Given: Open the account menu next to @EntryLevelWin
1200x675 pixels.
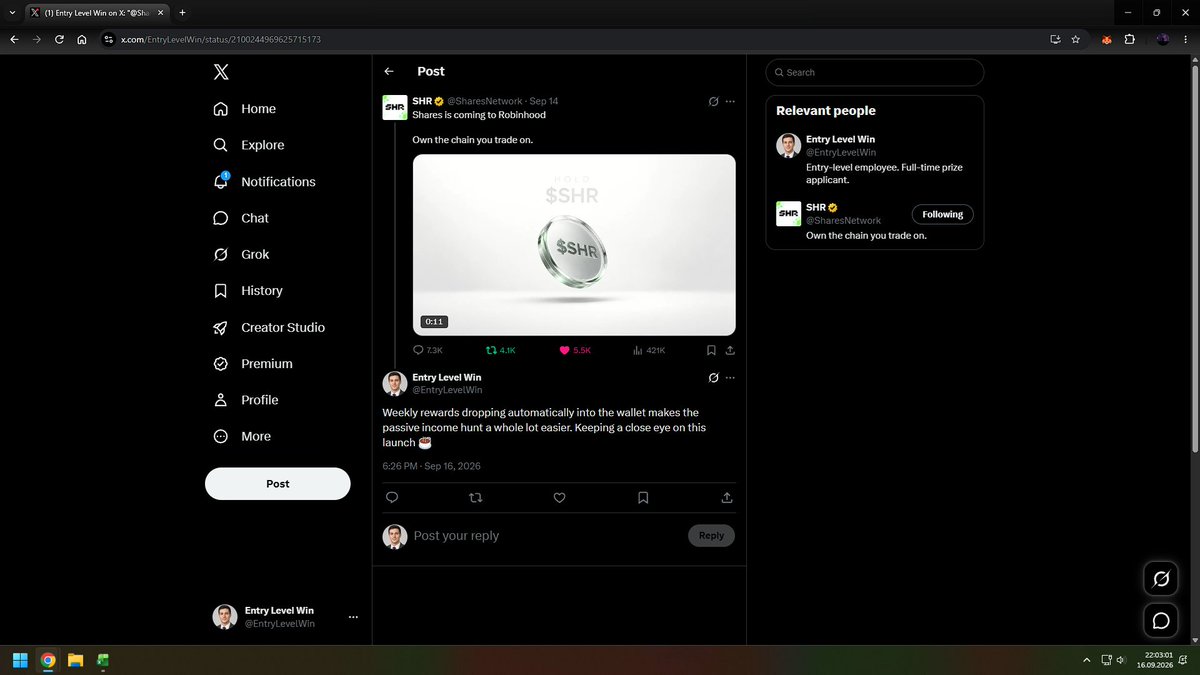Looking at the screenshot, I should tap(353, 617).
